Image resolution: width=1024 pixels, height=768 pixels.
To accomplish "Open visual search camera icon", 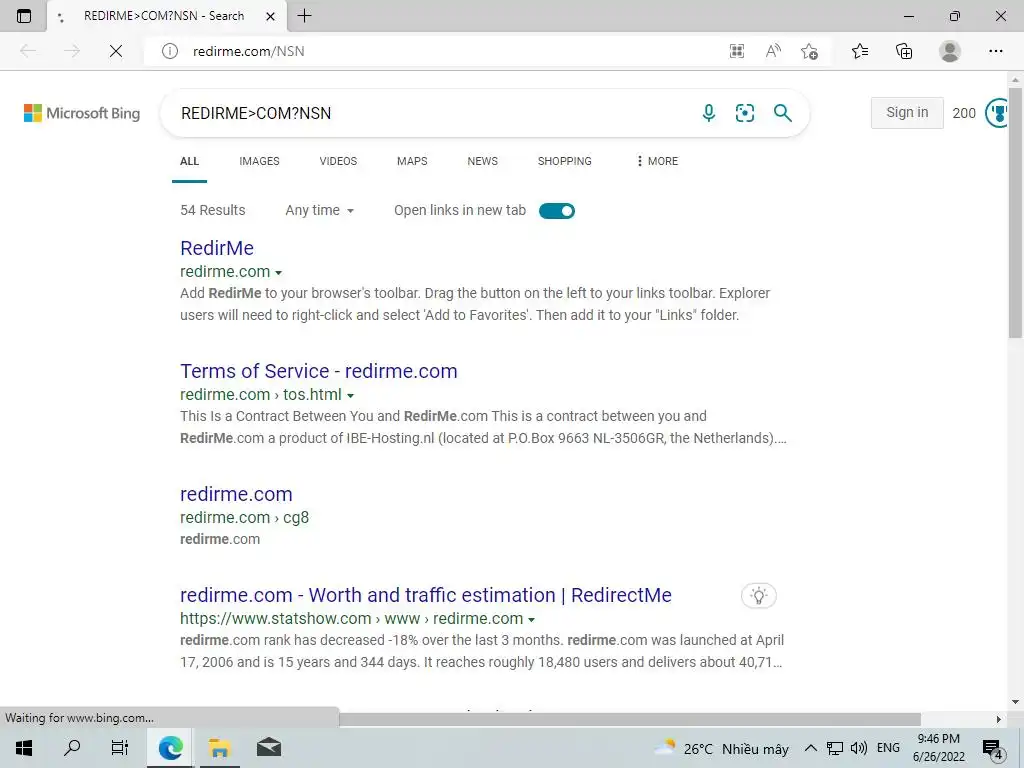I will click(744, 113).
